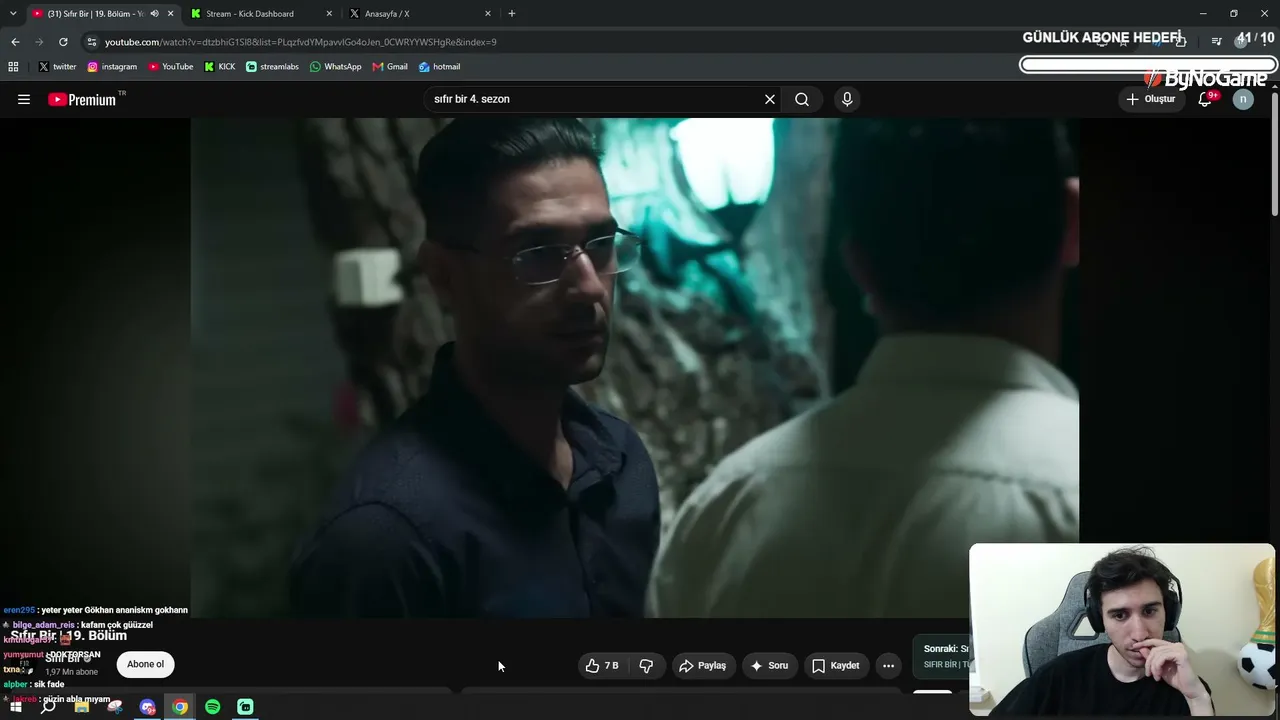Open the Oluştur create button
The width and height of the screenshot is (1280, 720).
tap(1151, 99)
